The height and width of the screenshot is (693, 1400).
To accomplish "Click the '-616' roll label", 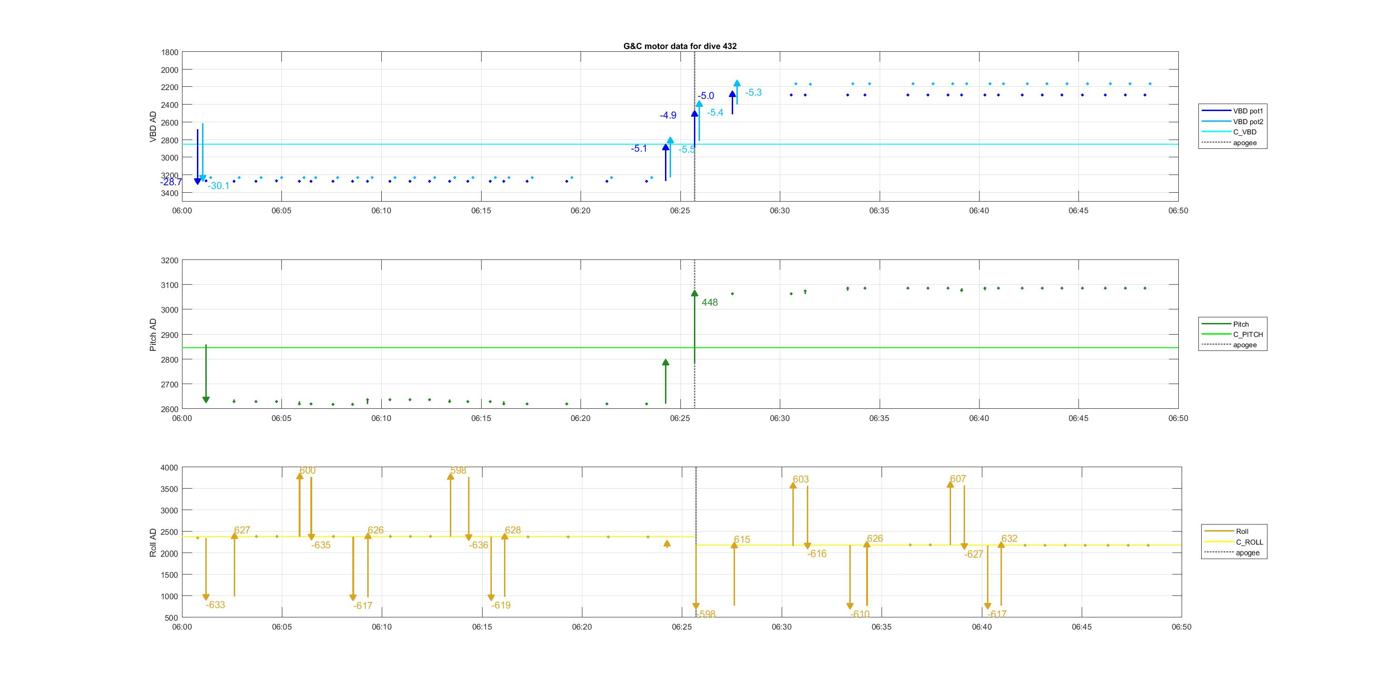I will pyautogui.click(x=816, y=554).
